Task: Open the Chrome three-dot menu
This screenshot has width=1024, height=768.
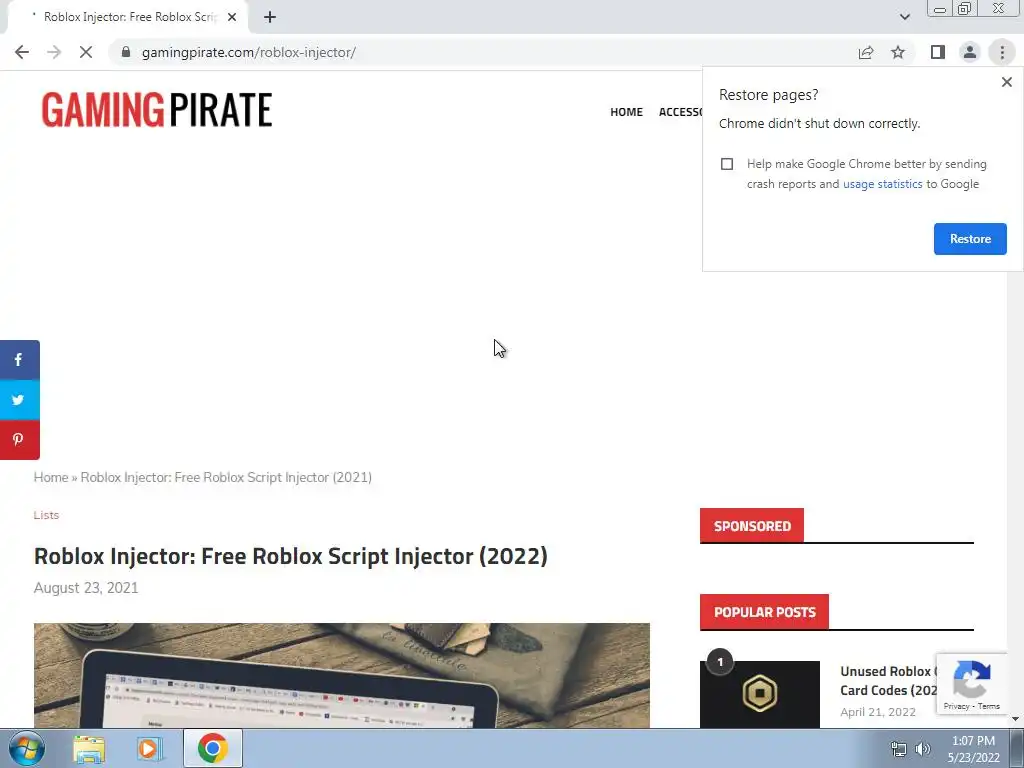Action: point(1002,52)
